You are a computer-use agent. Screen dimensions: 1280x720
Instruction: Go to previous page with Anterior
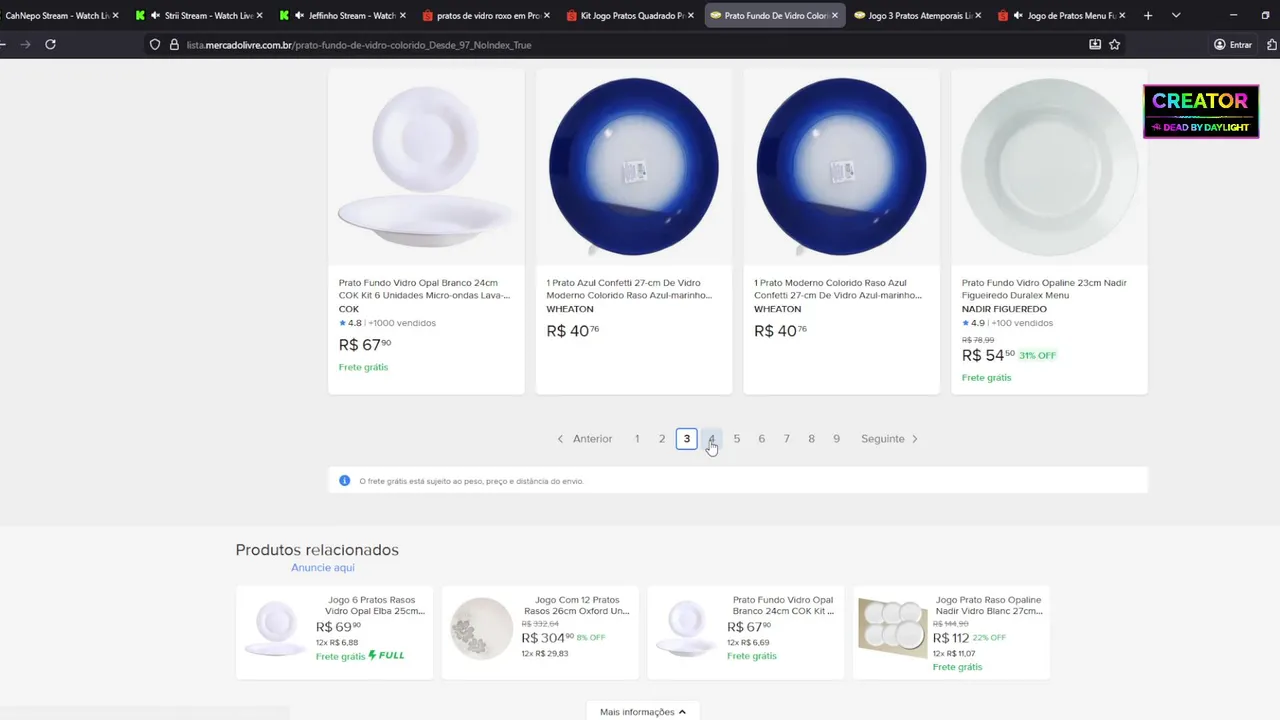(585, 439)
